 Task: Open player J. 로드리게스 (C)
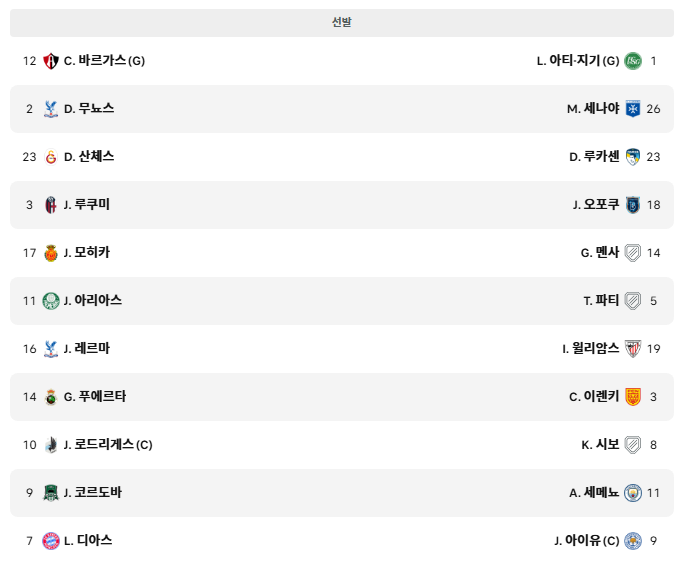pyautogui.click(x=108, y=445)
